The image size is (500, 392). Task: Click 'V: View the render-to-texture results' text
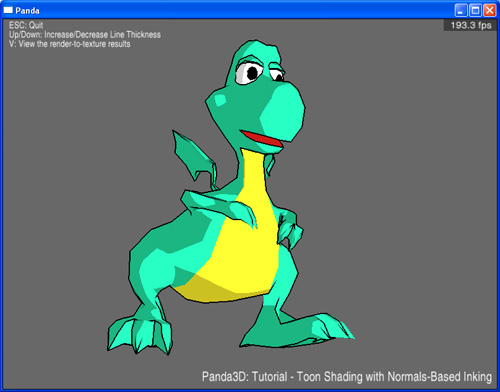click(69, 44)
